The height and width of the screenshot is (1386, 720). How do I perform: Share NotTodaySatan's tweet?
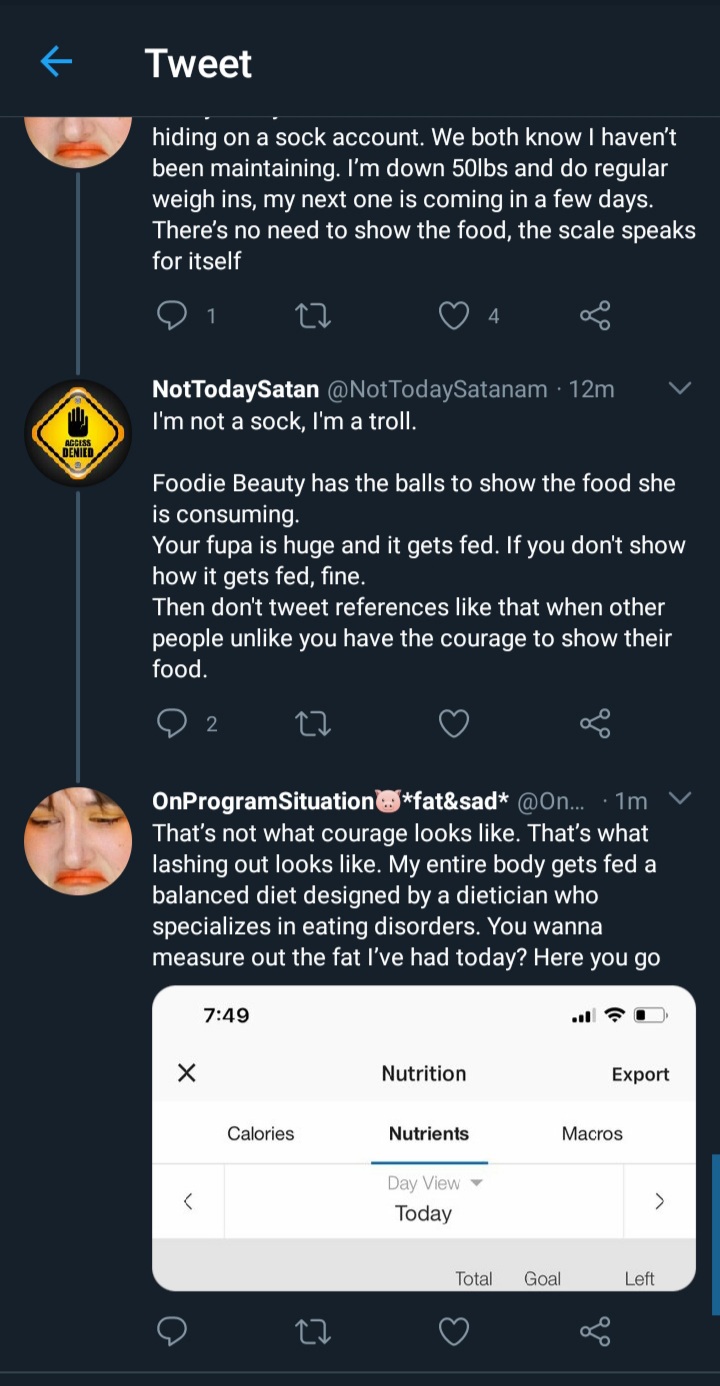(595, 723)
